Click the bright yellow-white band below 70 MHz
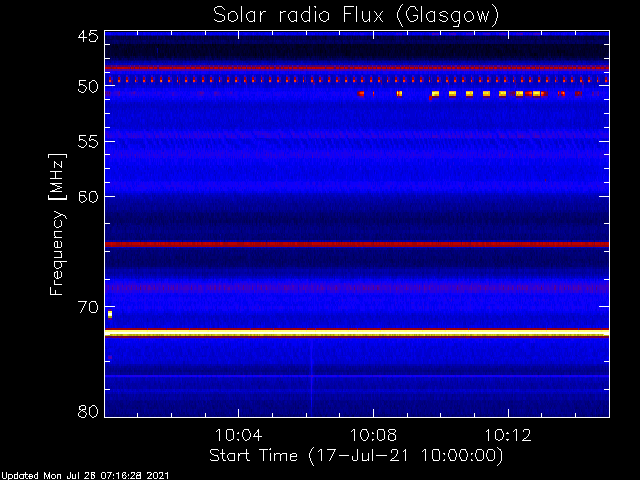The width and height of the screenshot is (640, 480). pos(357,333)
